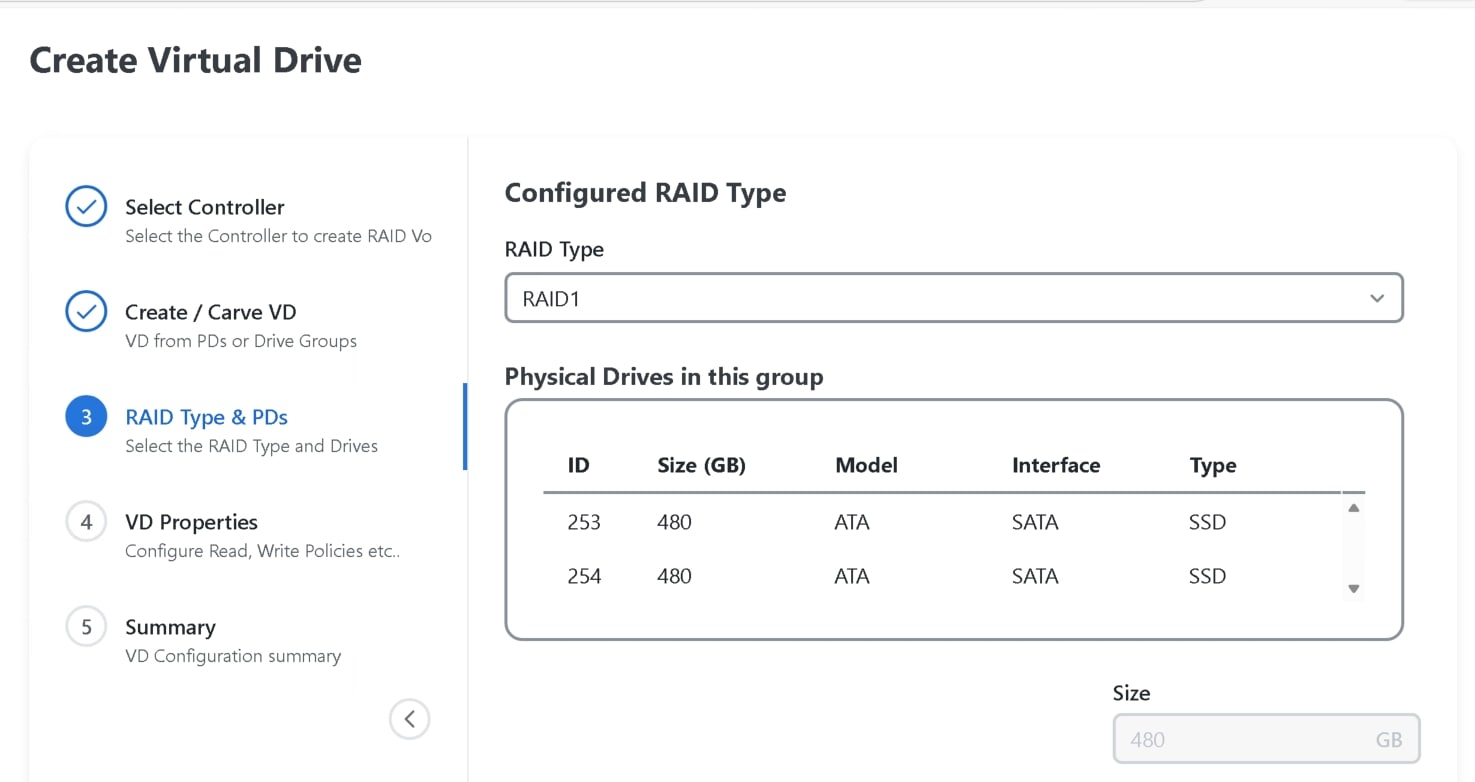The width and height of the screenshot is (1475, 782).
Task: Click the physical drives table scroll up arrow
Action: click(x=1354, y=508)
